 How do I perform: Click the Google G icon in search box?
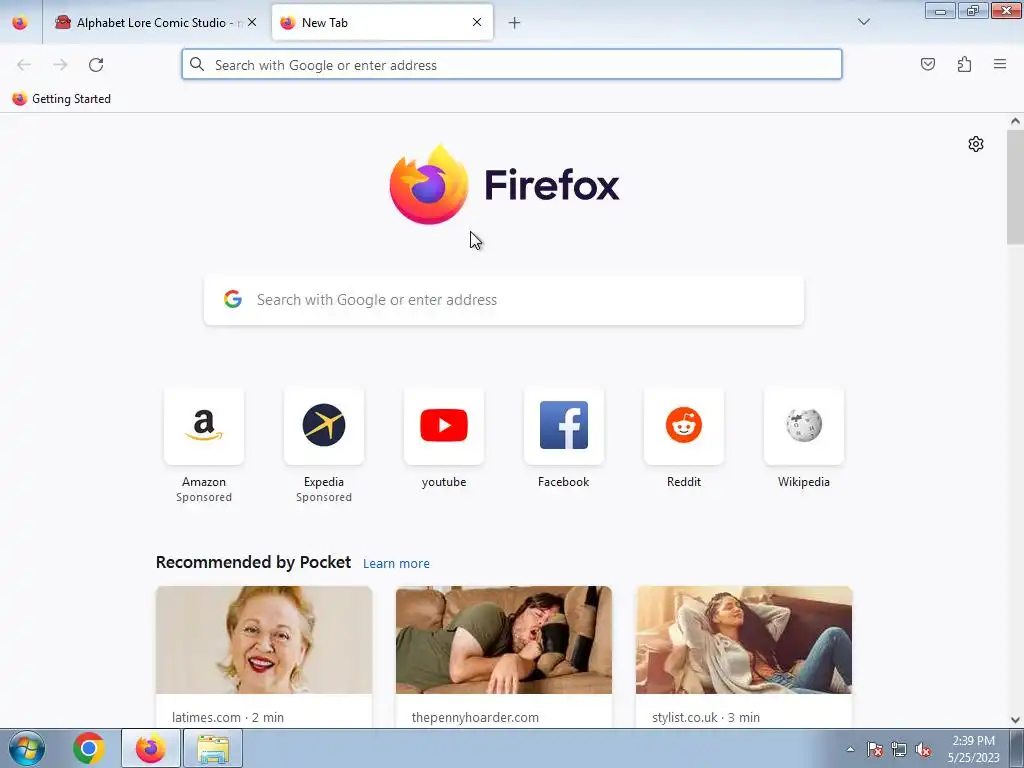[x=232, y=299]
